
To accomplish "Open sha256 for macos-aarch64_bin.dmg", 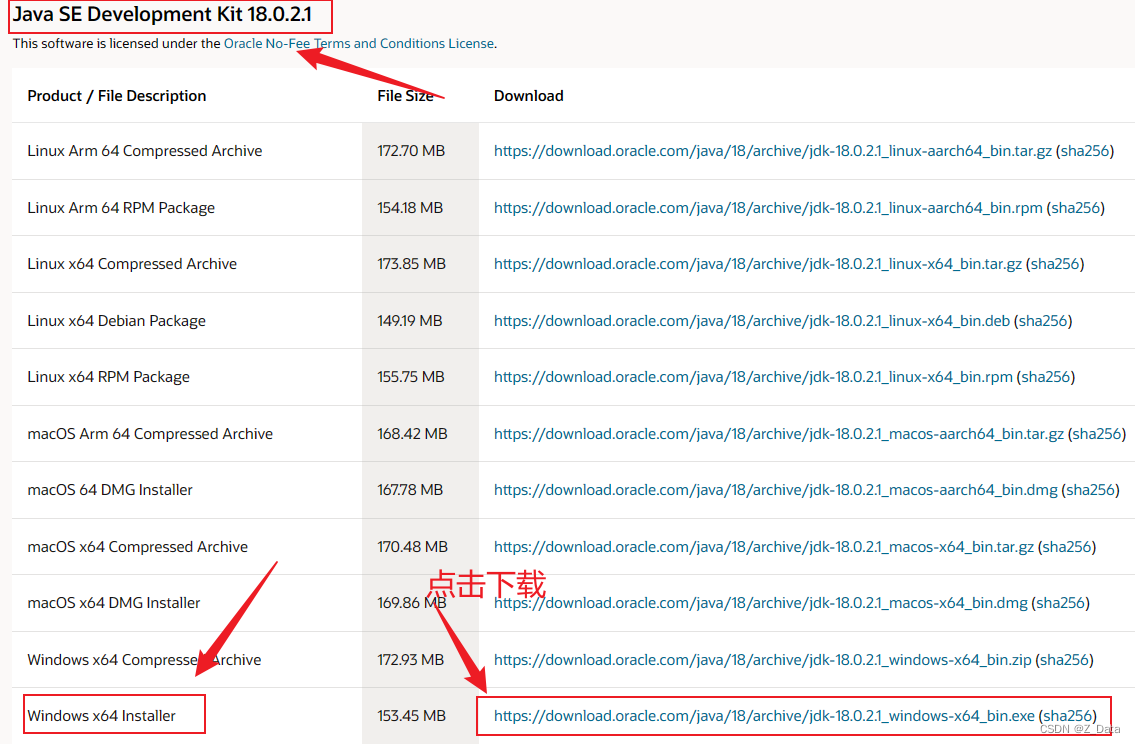I will point(1091,490).
